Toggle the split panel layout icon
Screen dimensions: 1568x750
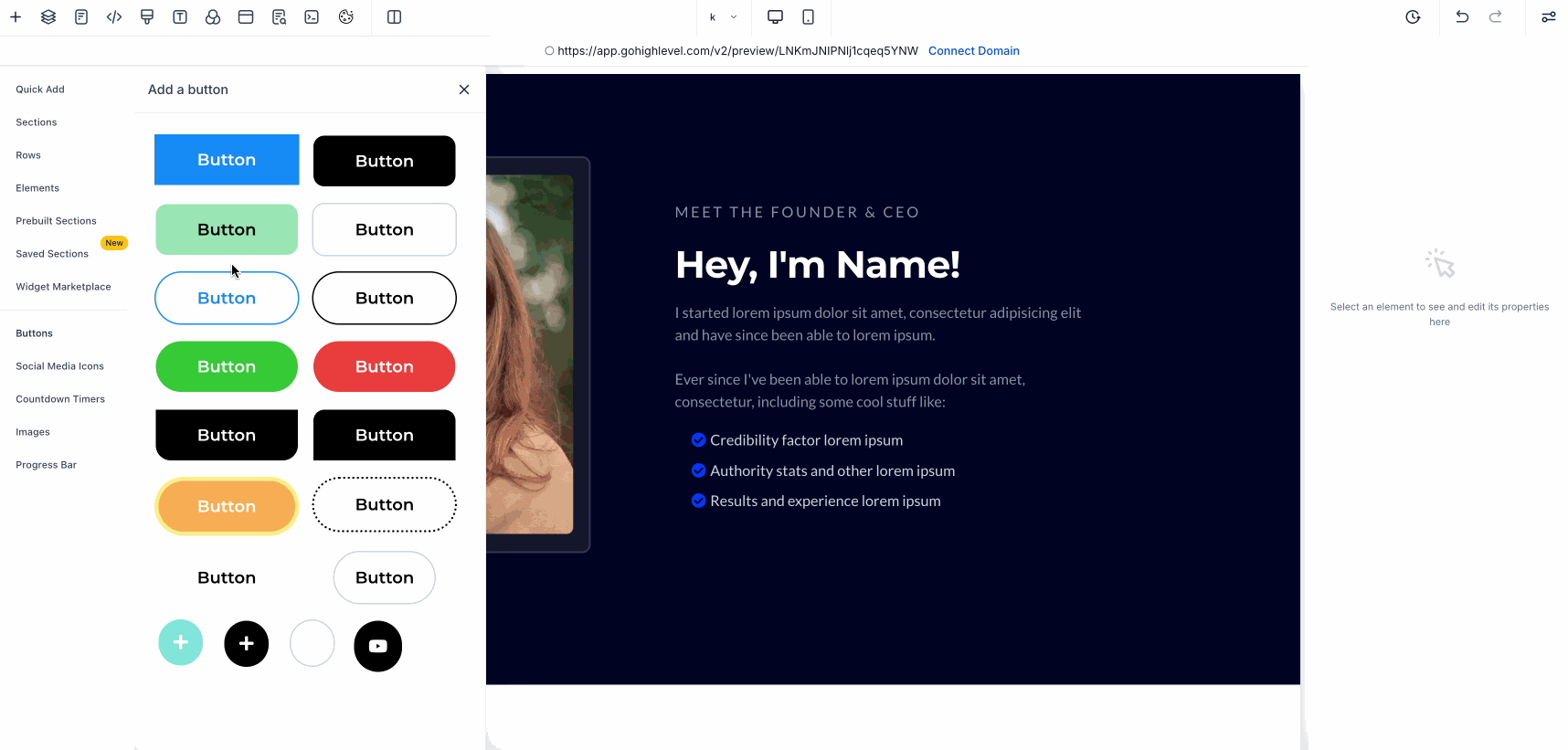tap(395, 17)
